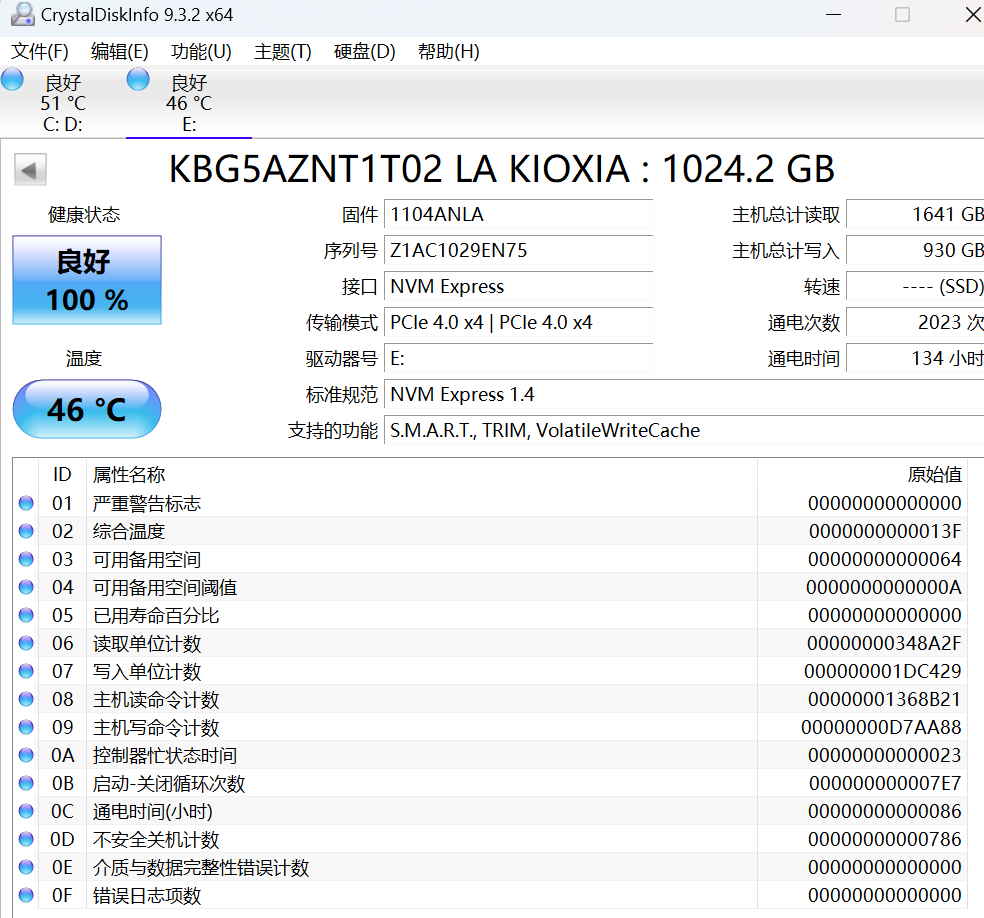This screenshot has width=984, height=918.
Task: Click raw value 000000001DC429
Action: pyautogui.click(x=882, y=671)
